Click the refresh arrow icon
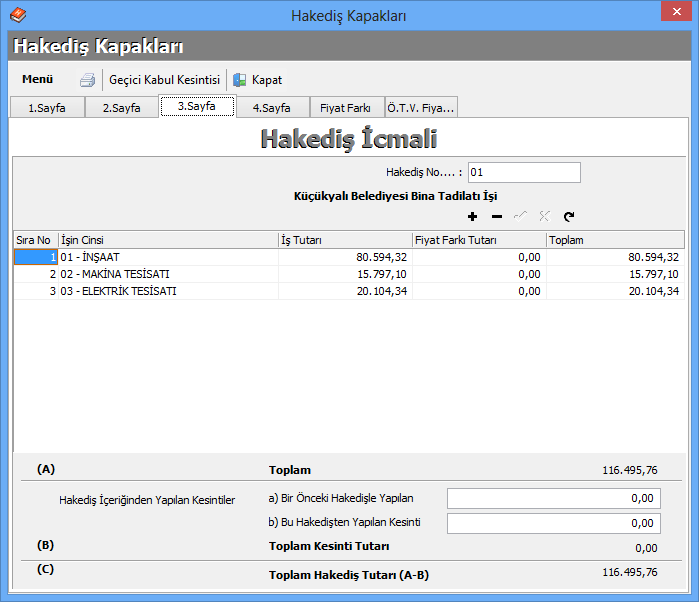The image size is (699, 602). point(569,216)
